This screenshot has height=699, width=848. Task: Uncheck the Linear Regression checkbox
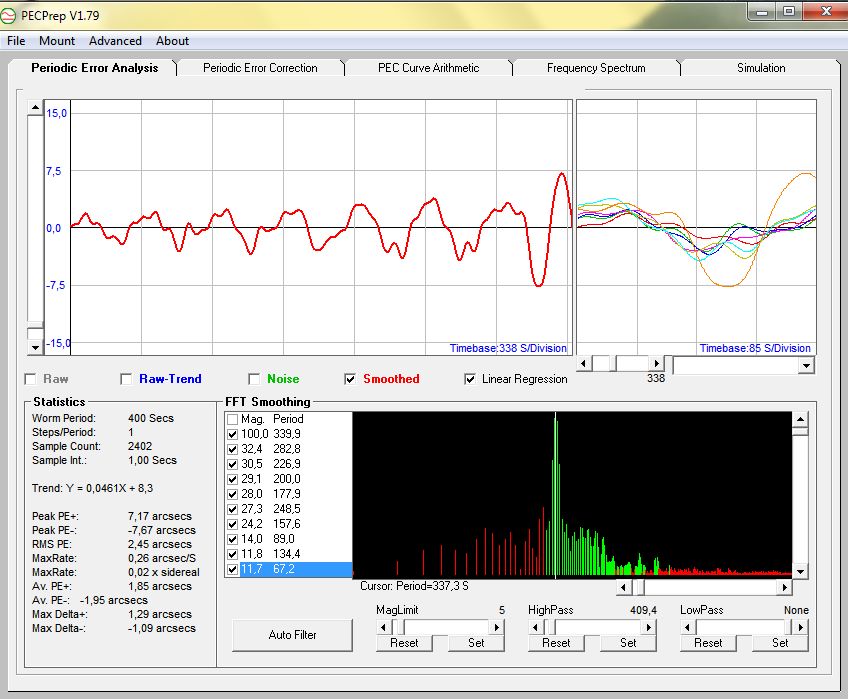470,379
